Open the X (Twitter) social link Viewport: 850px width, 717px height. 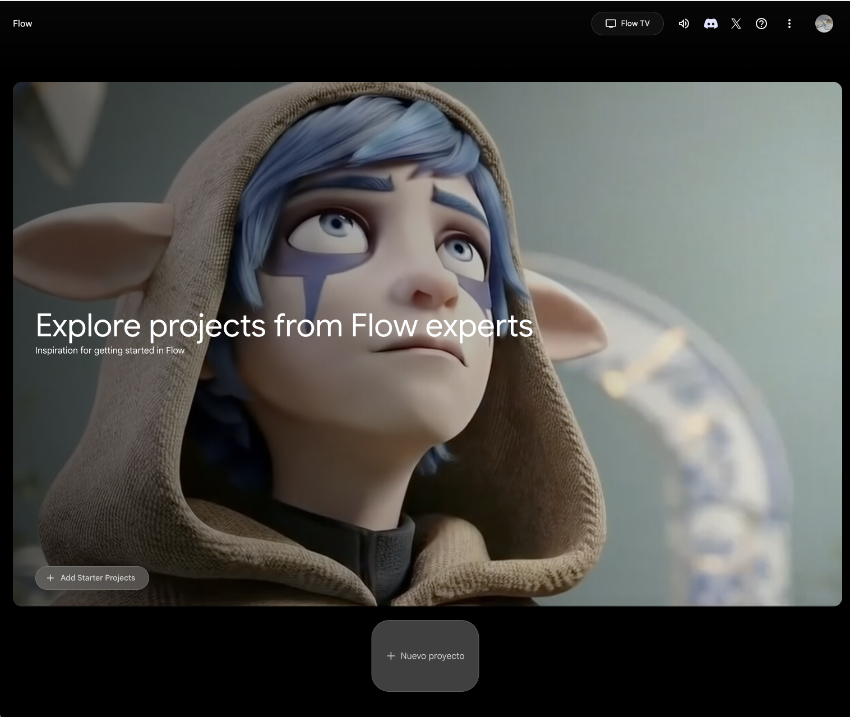click(x=736, y=24)
